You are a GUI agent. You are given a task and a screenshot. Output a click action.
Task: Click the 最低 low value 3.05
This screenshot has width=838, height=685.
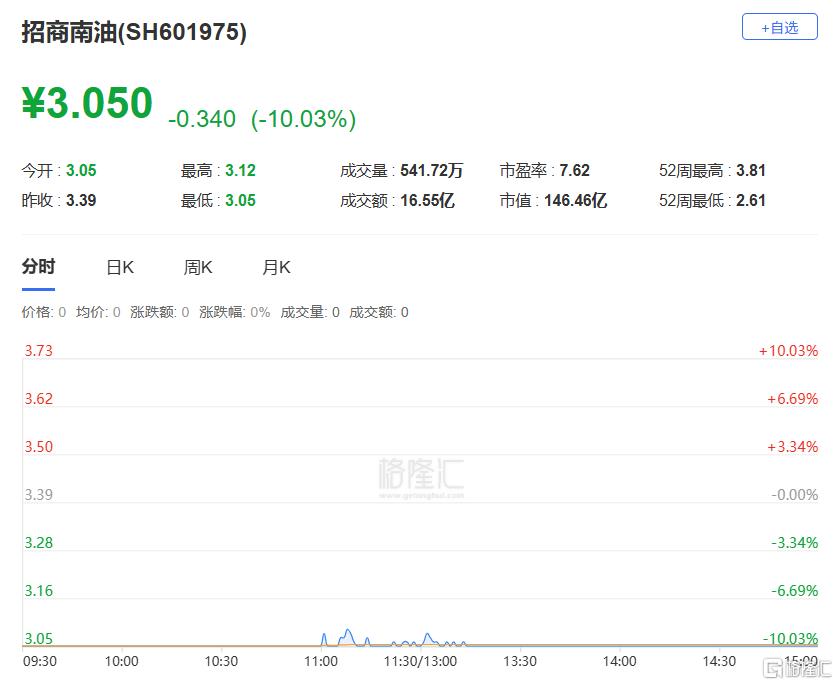point(240,200)
